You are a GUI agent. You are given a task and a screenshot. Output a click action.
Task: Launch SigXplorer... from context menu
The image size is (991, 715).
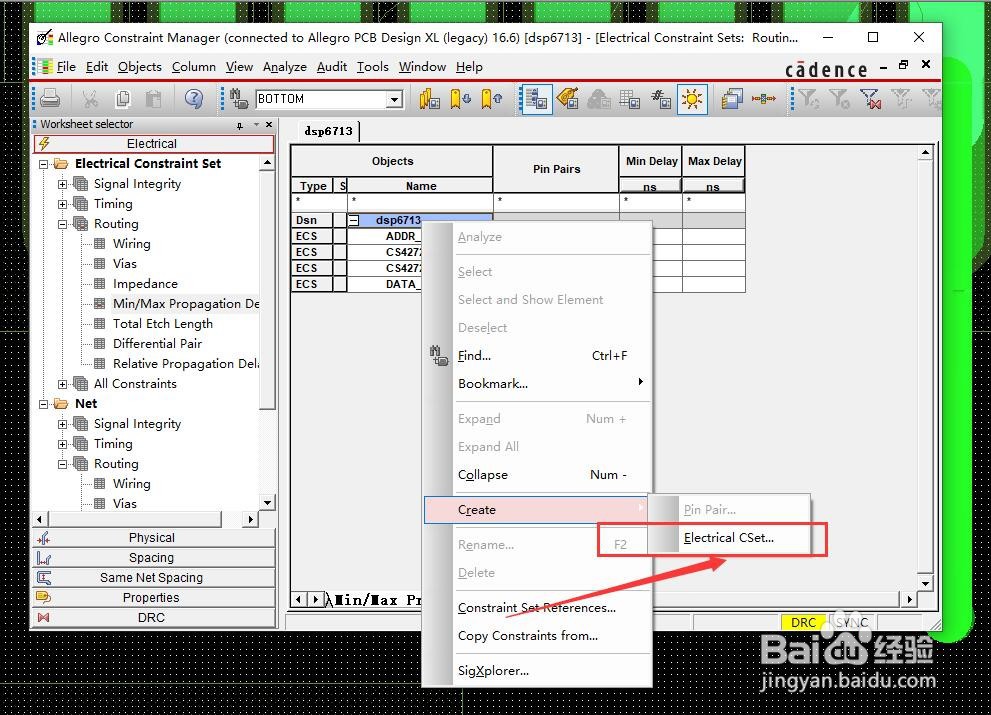pyautogui.click(x=536, y=671)
